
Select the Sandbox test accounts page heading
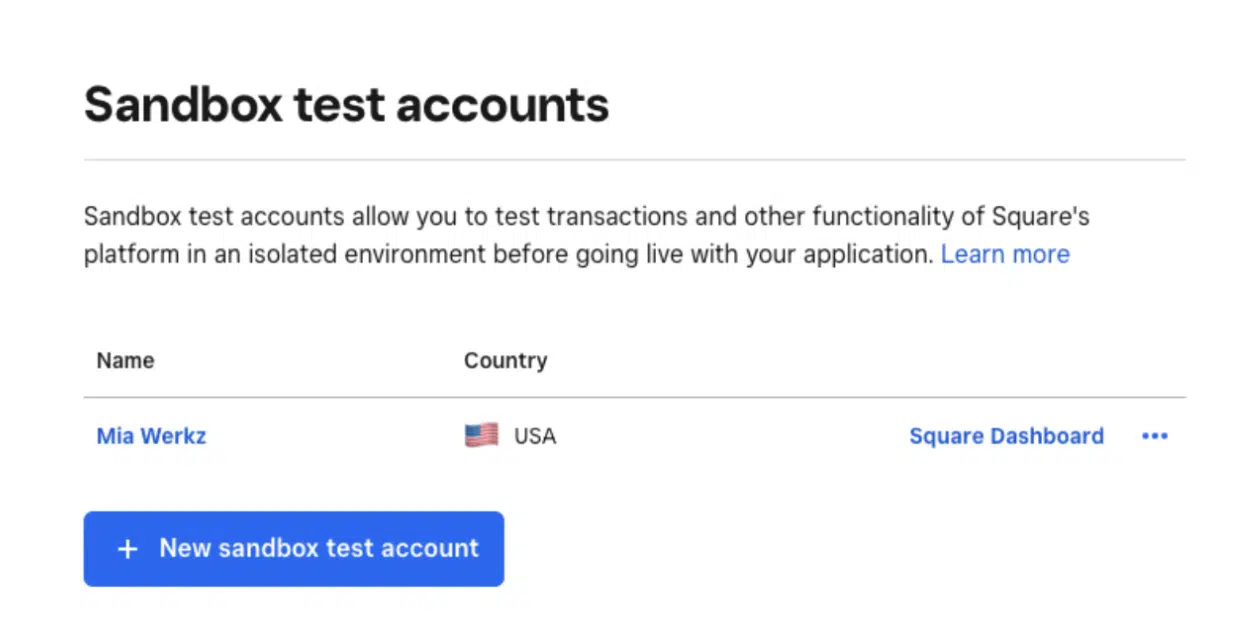click(347, 104)
